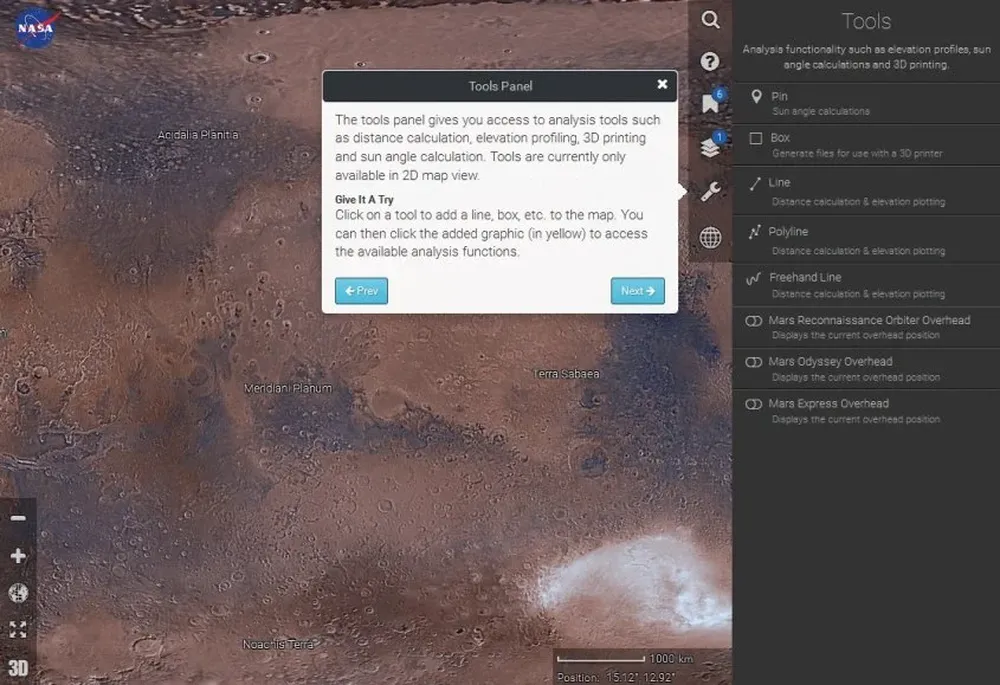
Task: Click the globe projection icon
Action: point(710,237)
